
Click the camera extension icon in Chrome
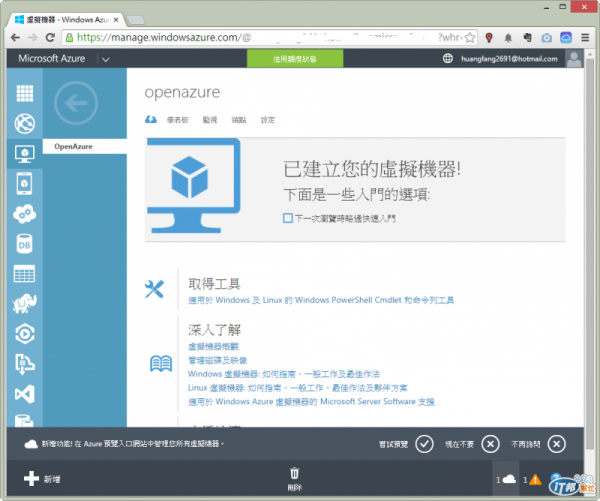pyautogui.click(x=546, y=38)
